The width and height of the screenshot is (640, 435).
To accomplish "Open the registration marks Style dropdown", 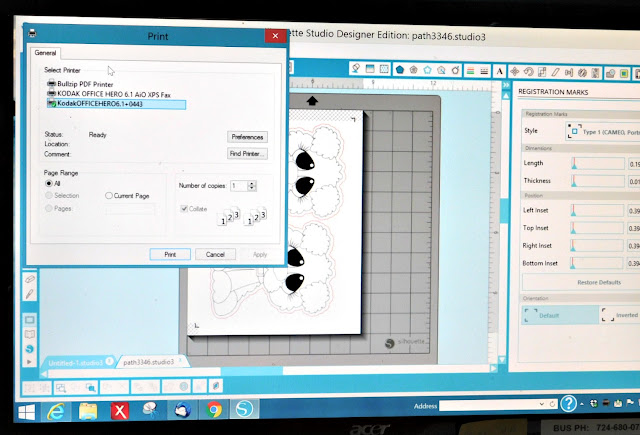I will pos(603,132).
